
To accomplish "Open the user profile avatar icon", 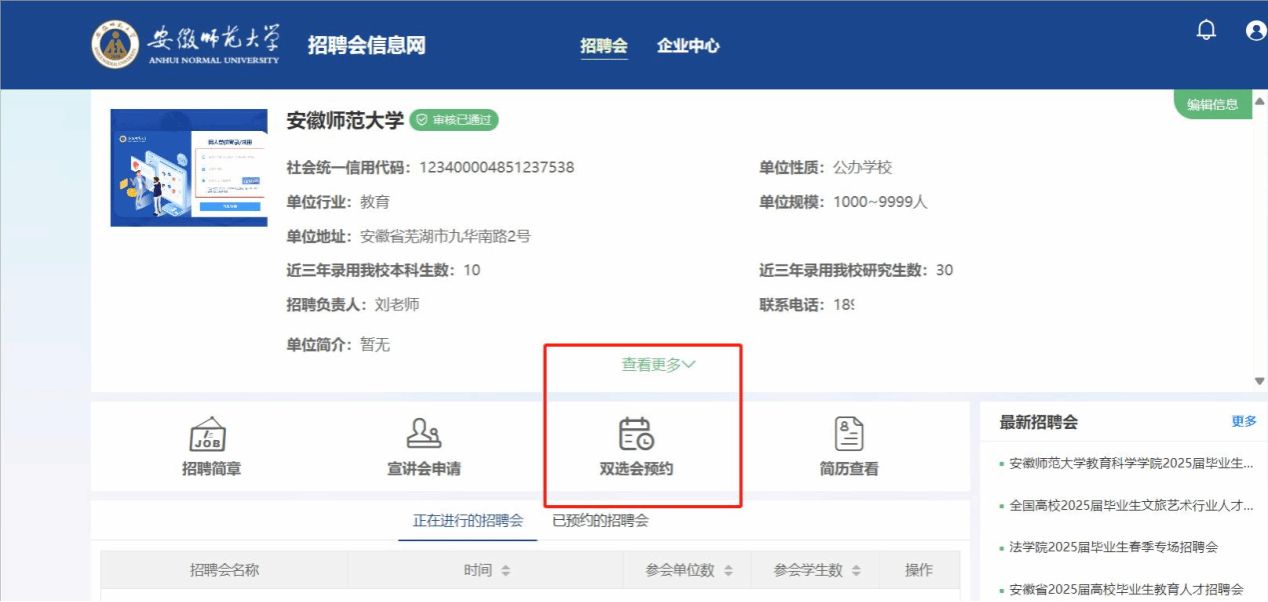I will pyautogui.click(x=1257, y=31).
